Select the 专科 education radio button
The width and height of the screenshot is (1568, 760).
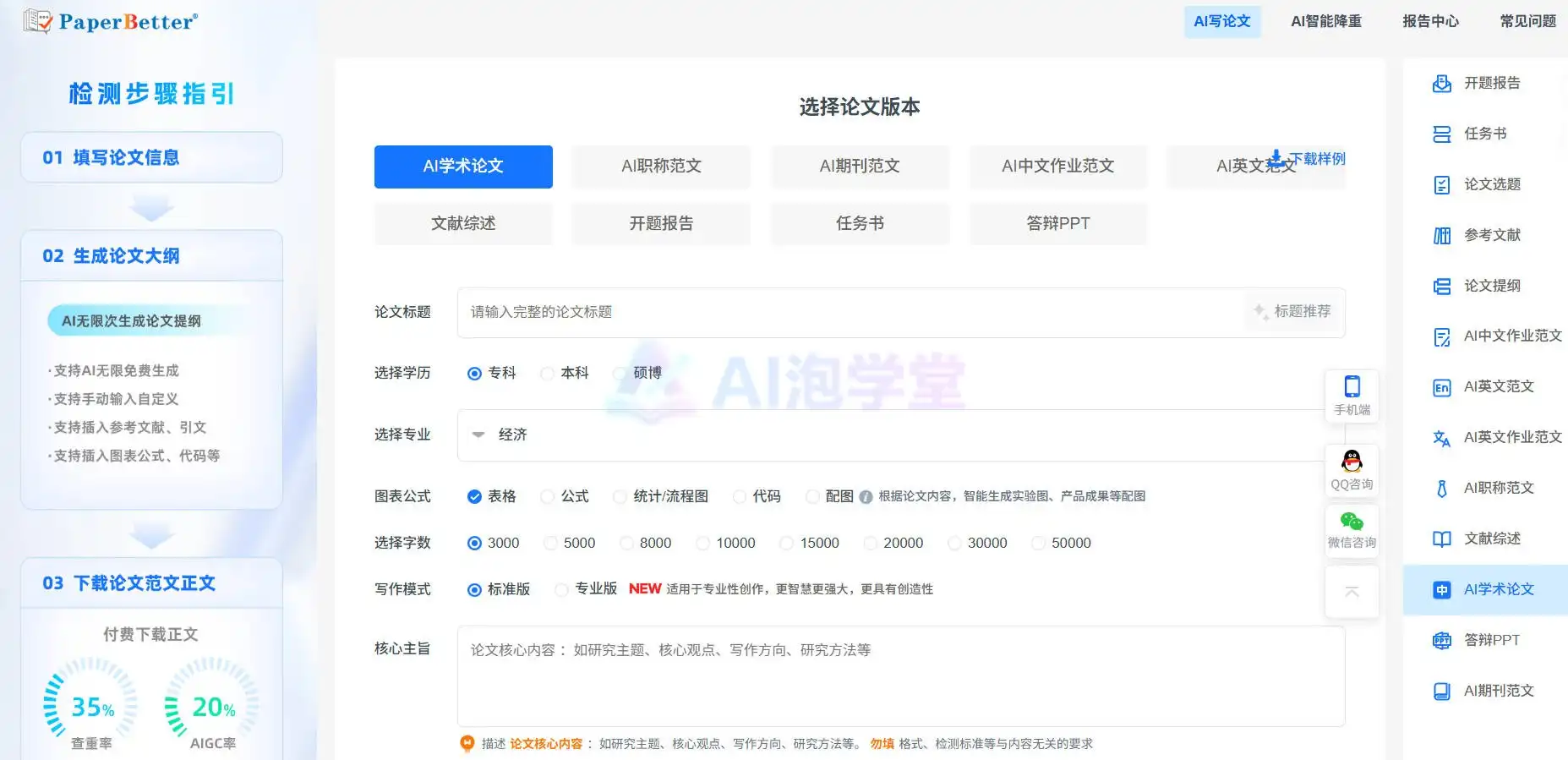(x=474, y=374)
